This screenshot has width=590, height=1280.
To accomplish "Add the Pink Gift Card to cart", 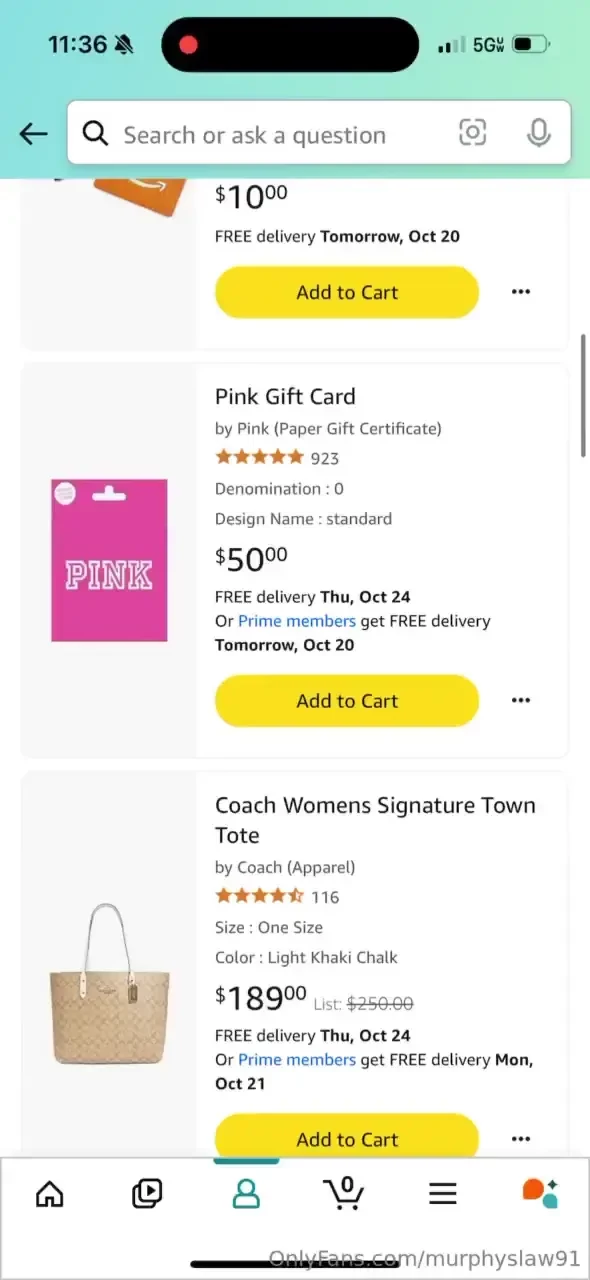I will coord(346,700).
